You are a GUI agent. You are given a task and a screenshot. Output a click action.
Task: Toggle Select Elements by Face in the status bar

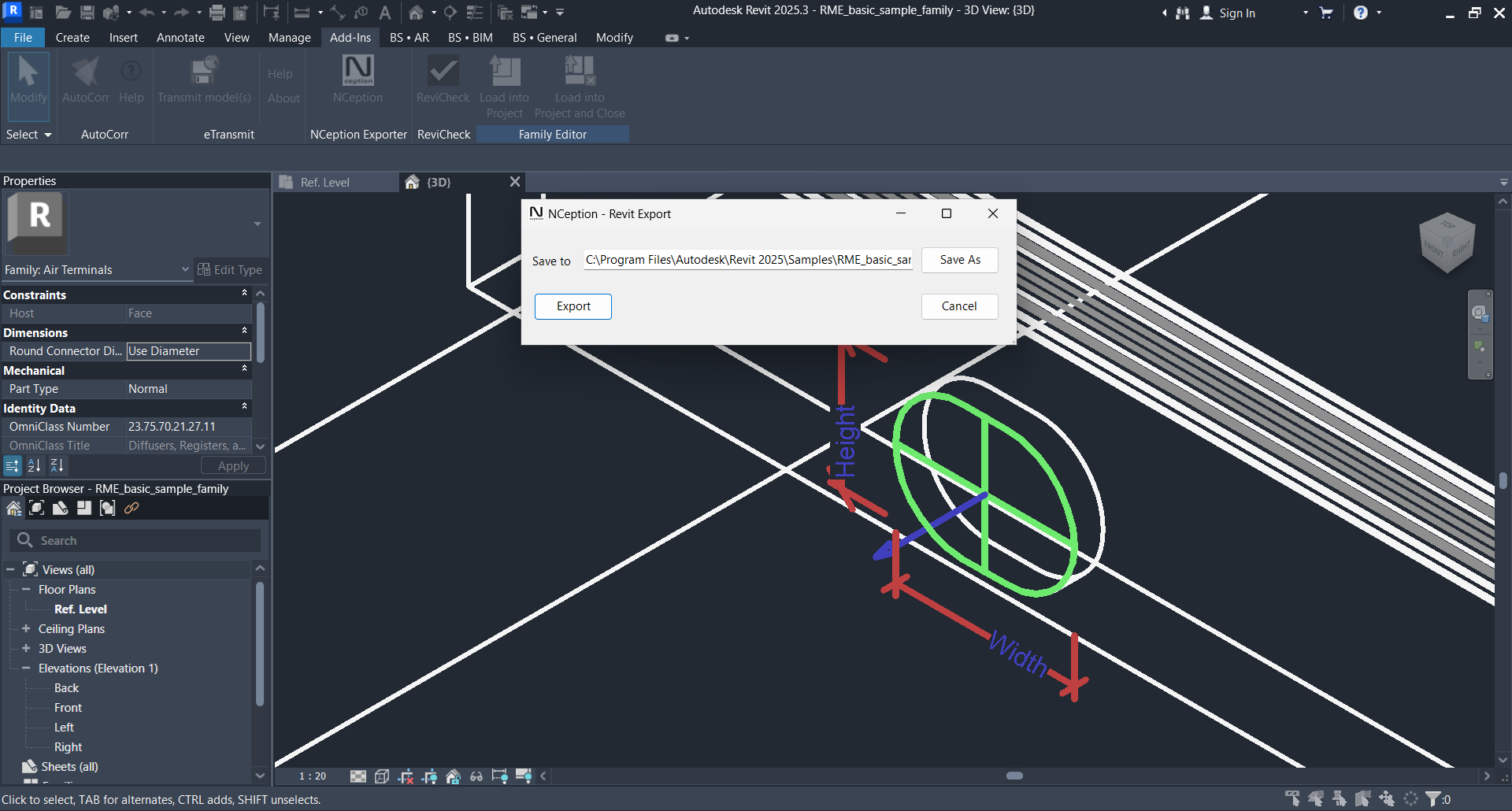[x=1363, y=798]
